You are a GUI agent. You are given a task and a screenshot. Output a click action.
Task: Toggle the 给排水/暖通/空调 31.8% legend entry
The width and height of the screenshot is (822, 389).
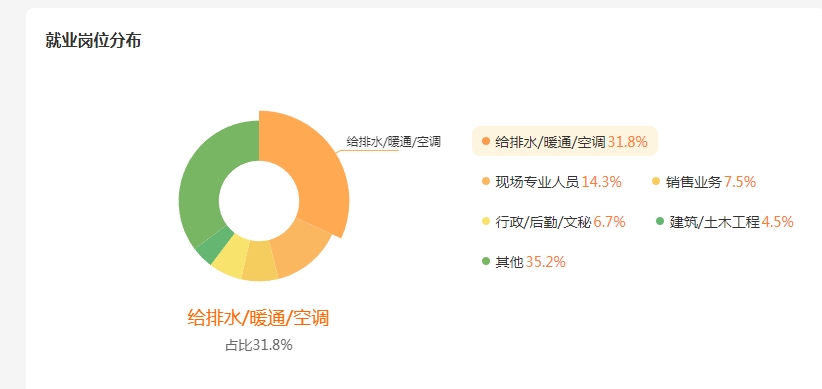565,141
